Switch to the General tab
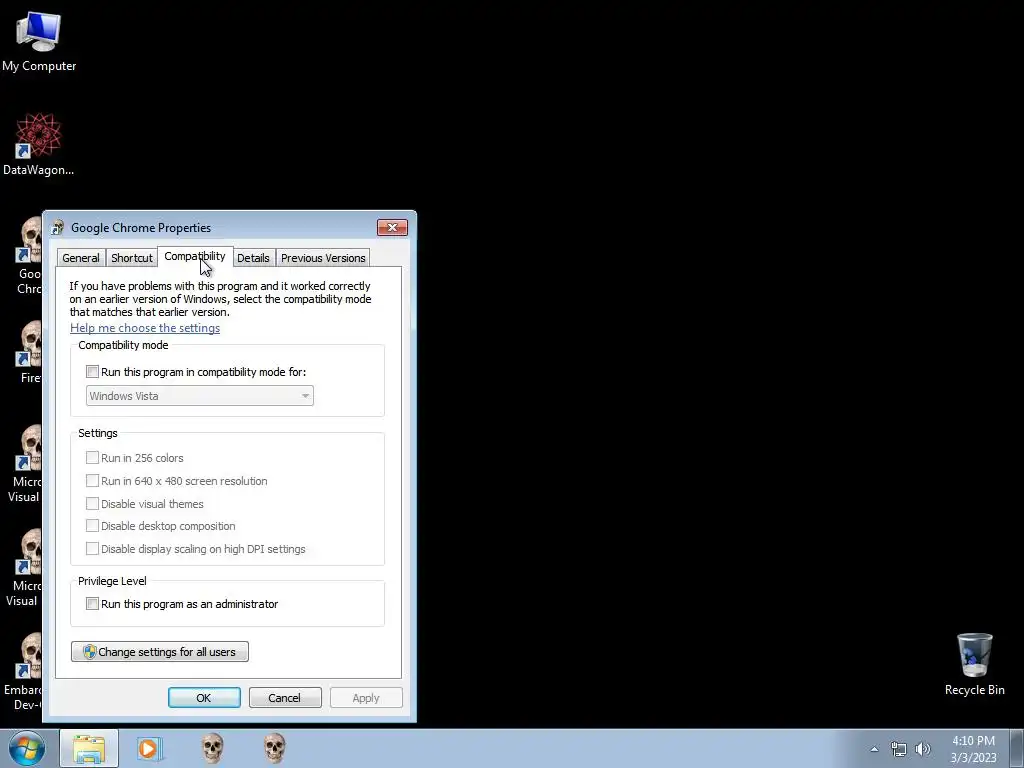 coord(81,258)
